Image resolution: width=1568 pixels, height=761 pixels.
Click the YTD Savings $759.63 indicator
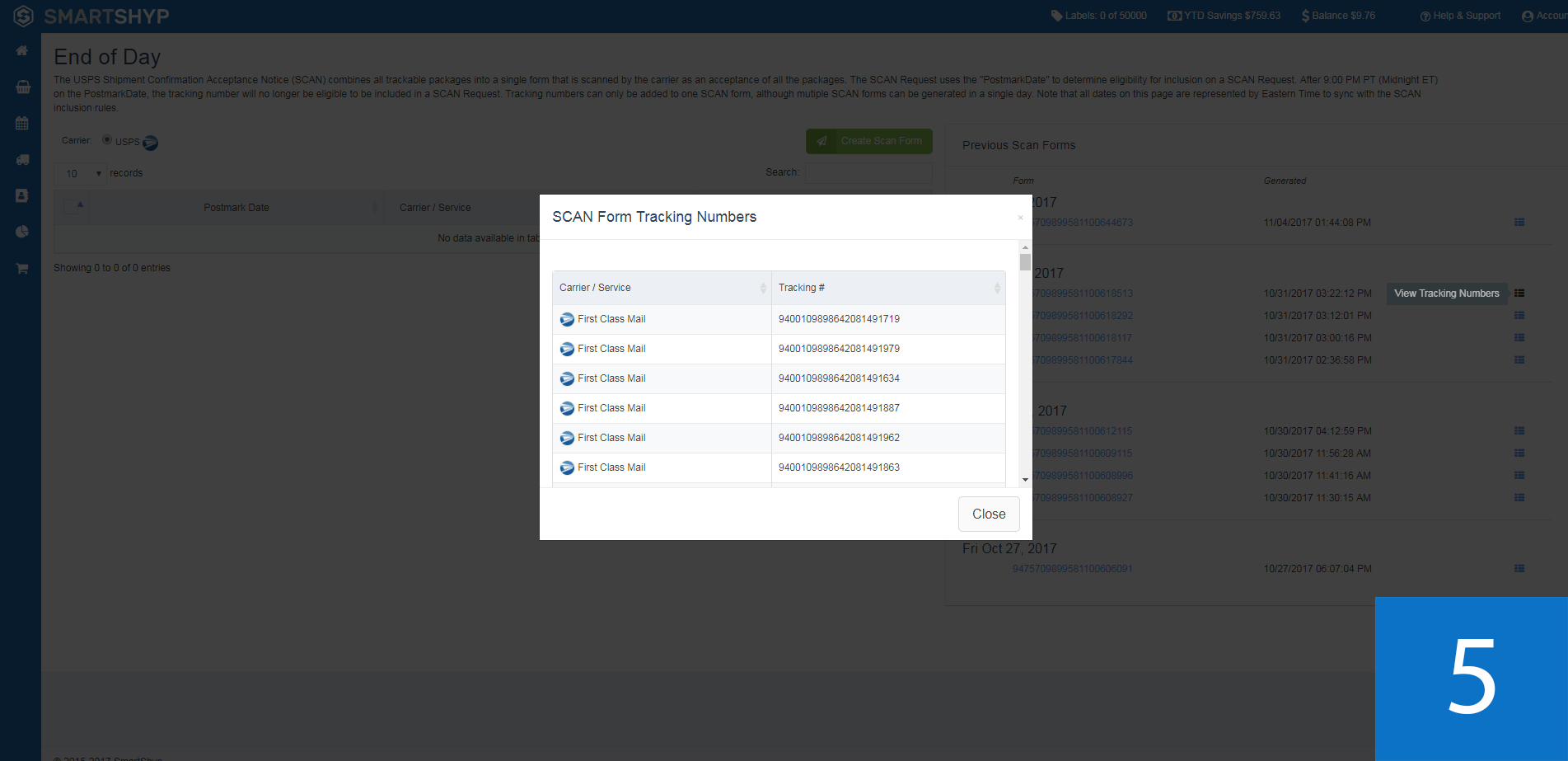1224,16
